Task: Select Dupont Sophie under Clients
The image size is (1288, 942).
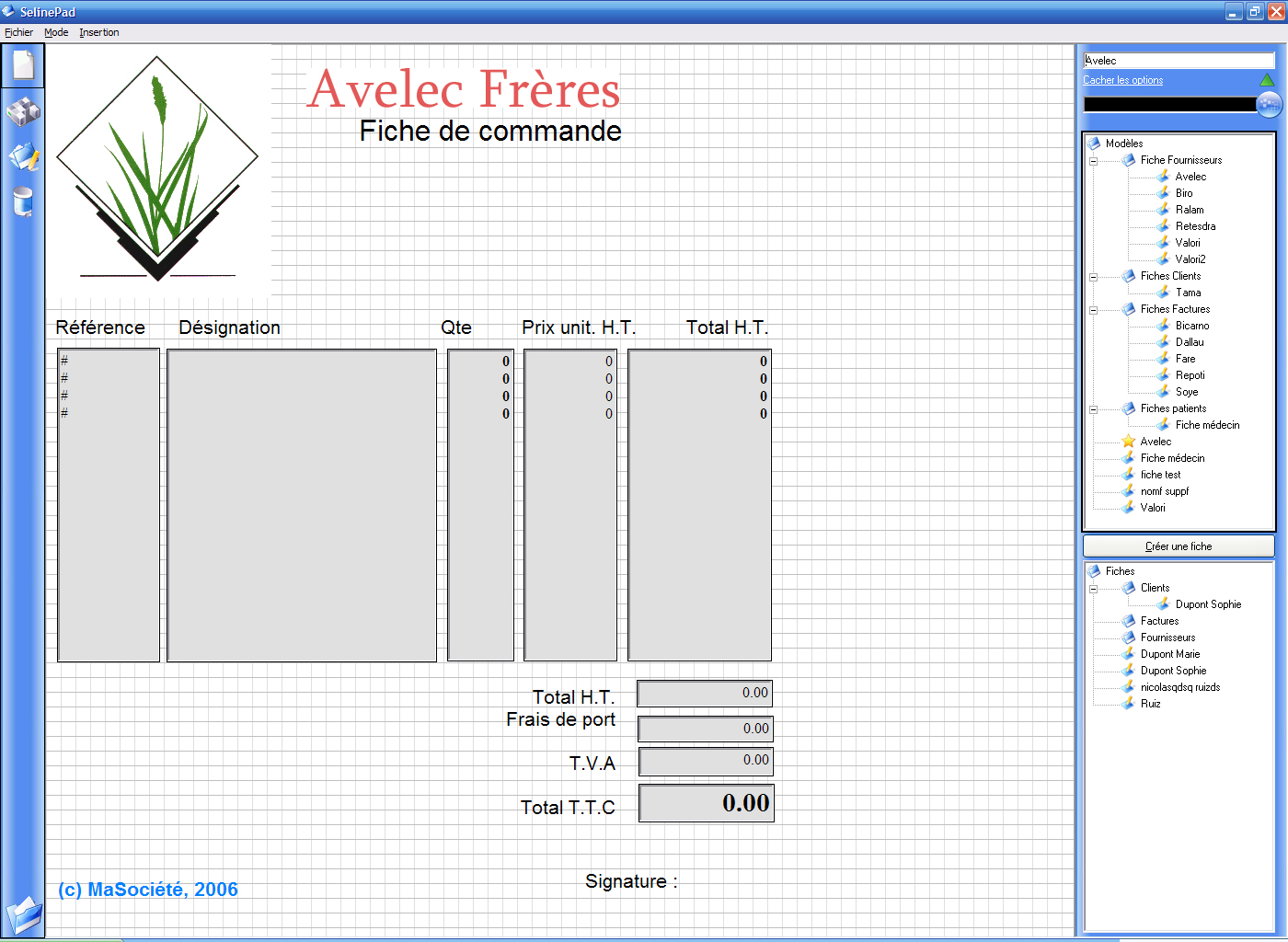Action: click(1208, 604)
